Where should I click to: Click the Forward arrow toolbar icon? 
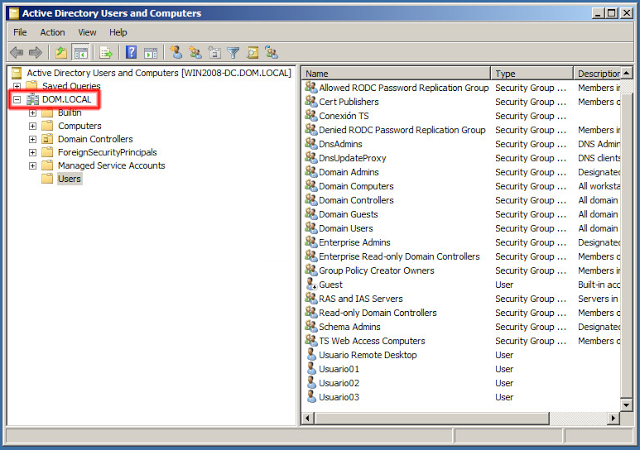click(x=36, y=53)
